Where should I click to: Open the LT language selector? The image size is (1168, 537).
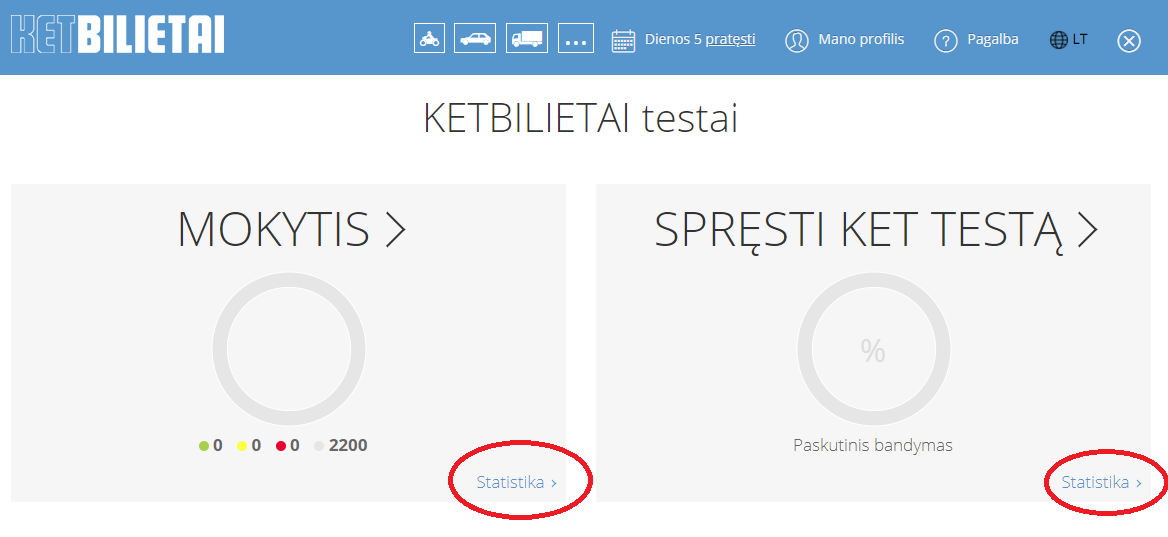(1068, 40)
